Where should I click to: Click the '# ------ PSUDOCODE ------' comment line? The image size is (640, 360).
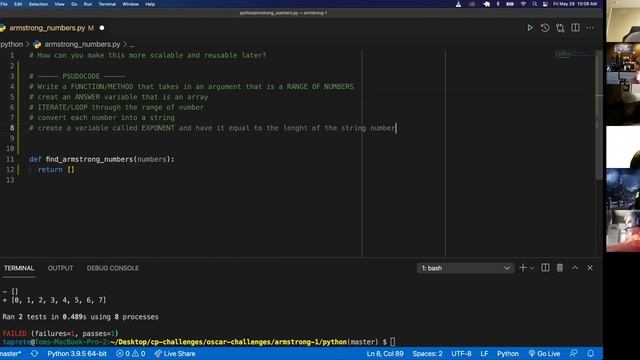77,76
